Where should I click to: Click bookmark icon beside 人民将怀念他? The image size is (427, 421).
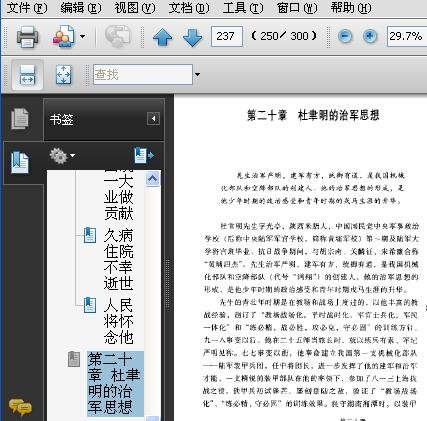tap(90, 305)
